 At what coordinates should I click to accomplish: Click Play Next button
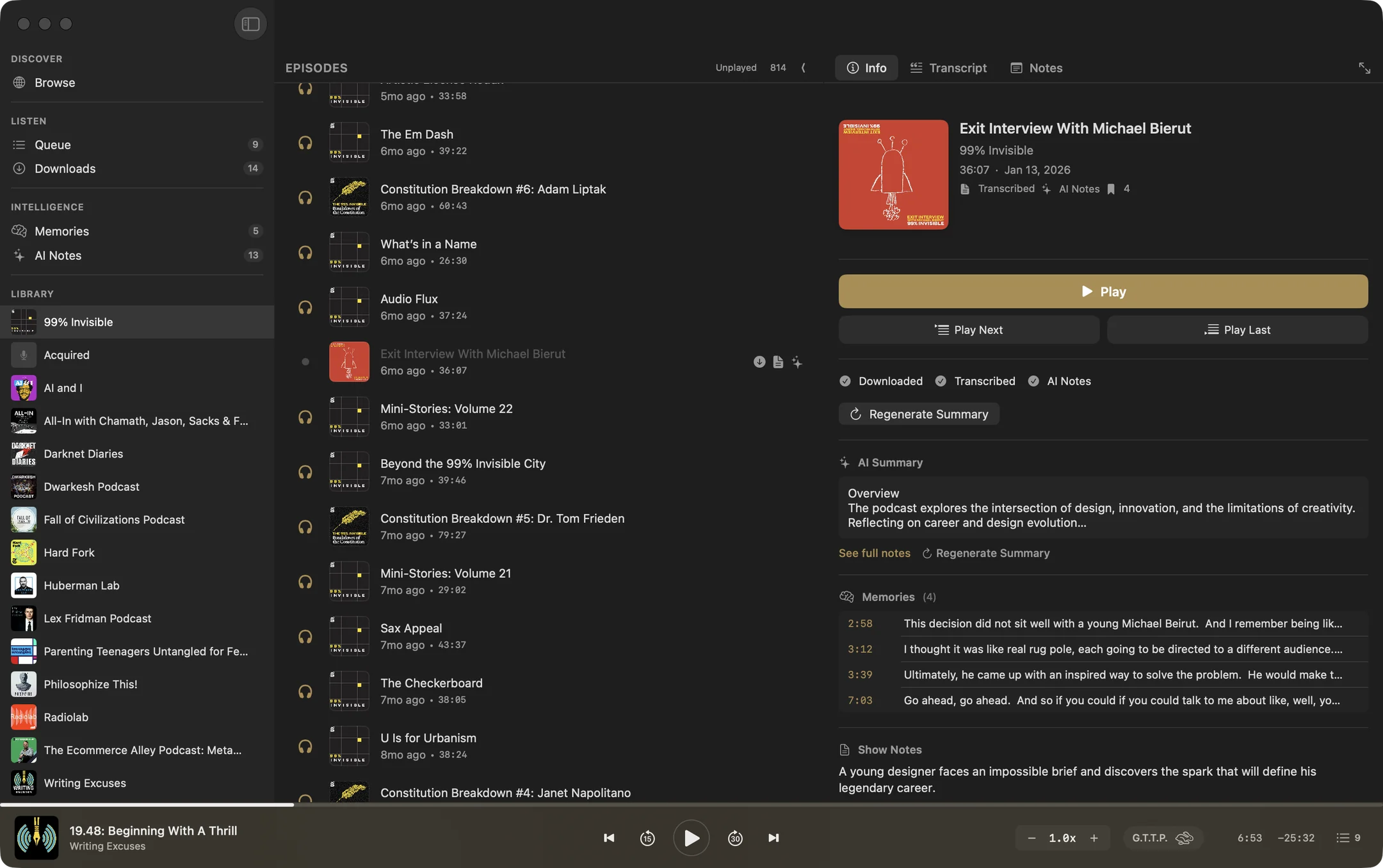click(x=969, y=330)
